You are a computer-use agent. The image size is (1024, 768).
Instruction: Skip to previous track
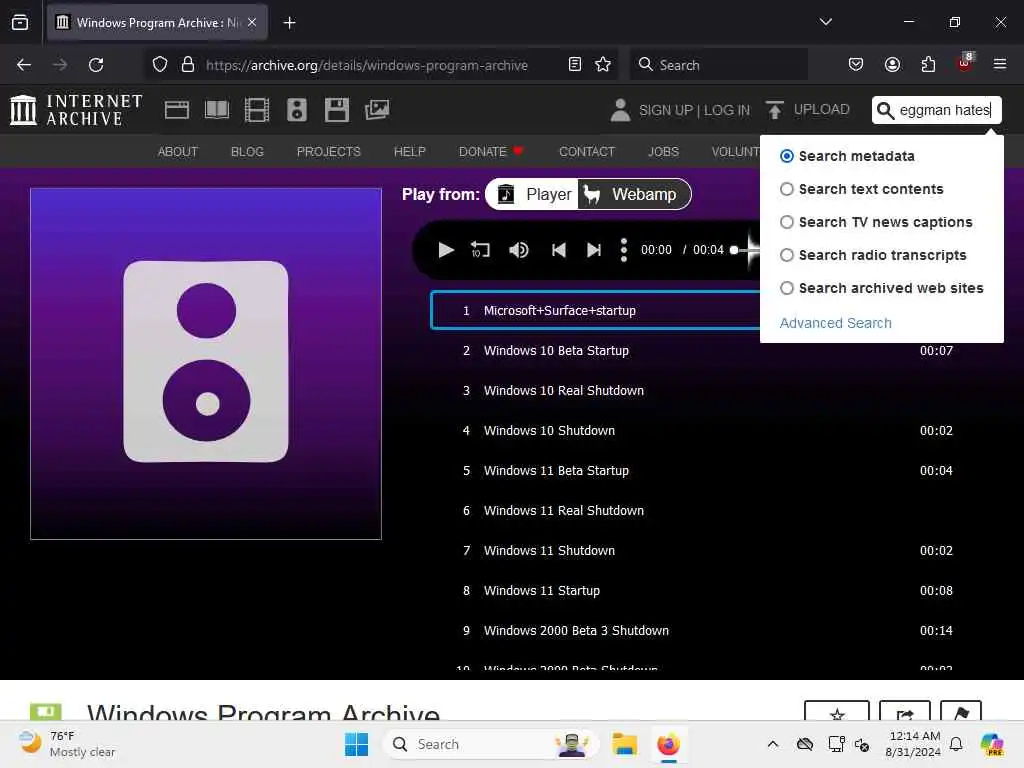point(558,250)
